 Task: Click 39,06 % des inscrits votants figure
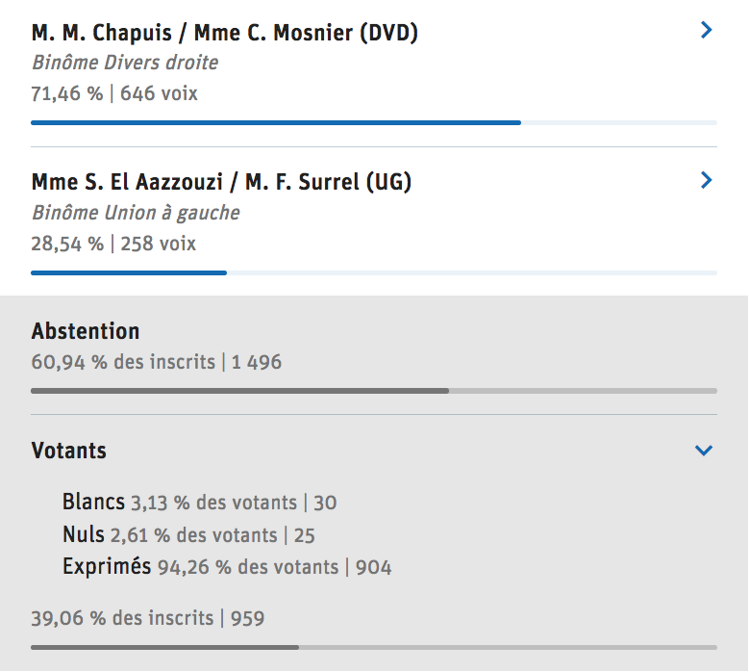click(148, 618)
